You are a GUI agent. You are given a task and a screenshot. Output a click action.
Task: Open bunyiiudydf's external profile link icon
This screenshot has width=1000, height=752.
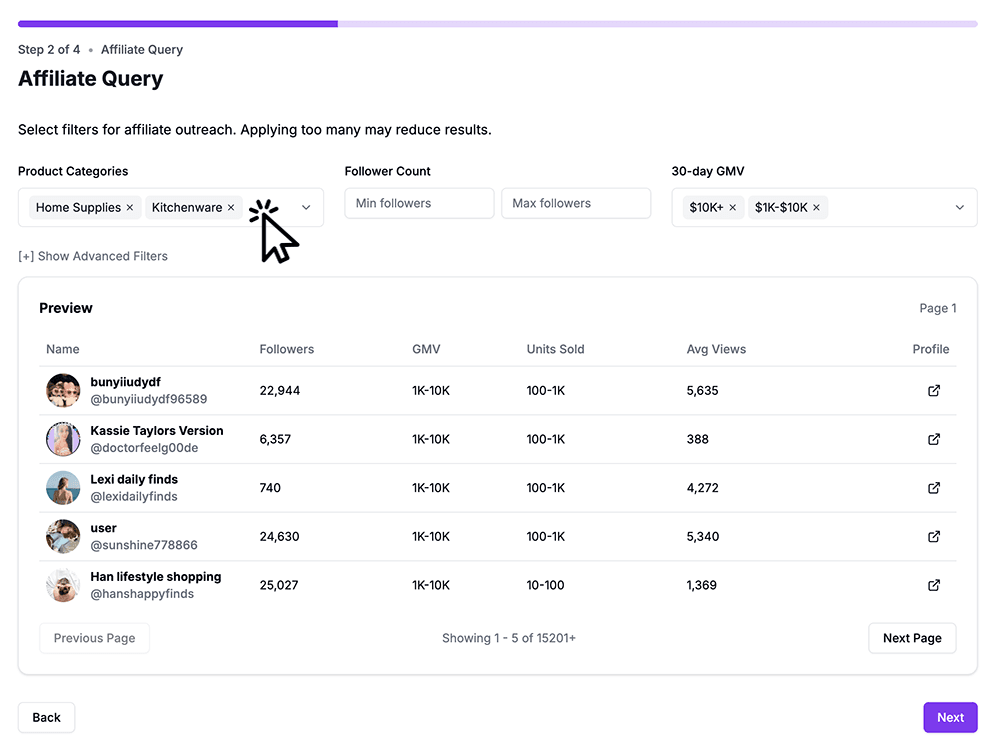[934, 391]
